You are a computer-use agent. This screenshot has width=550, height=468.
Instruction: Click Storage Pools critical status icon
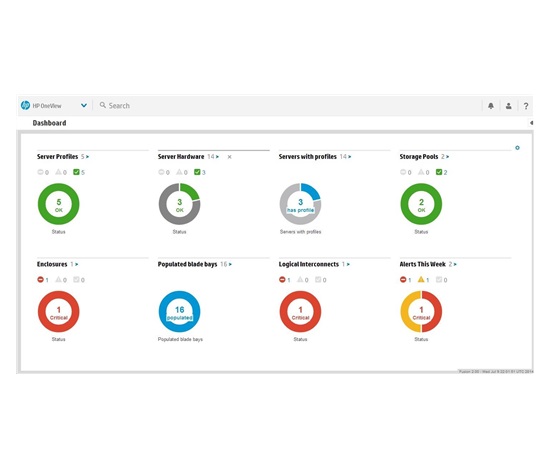tap(403, 172)
